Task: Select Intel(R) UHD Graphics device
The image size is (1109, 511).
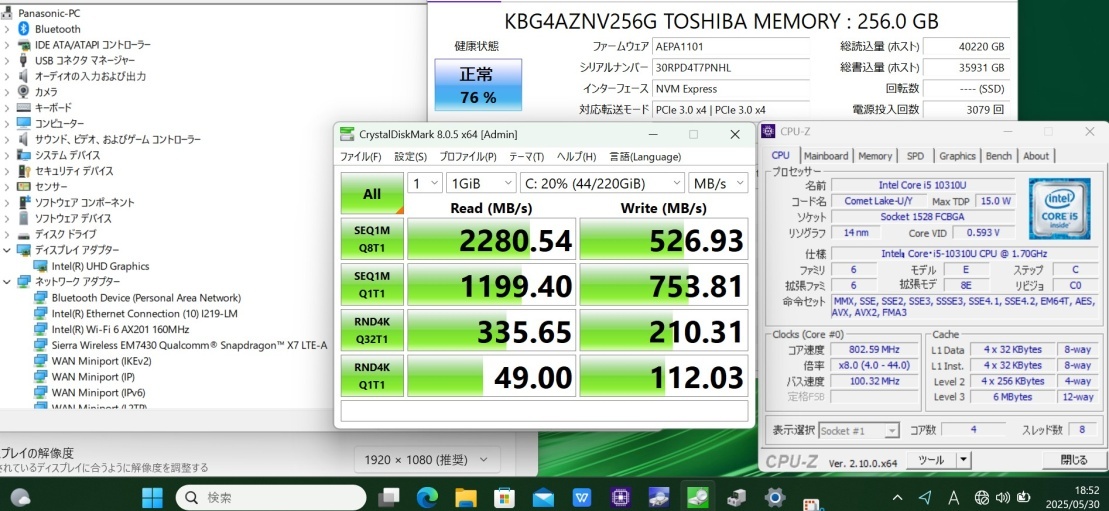Action: pos(100,266)
